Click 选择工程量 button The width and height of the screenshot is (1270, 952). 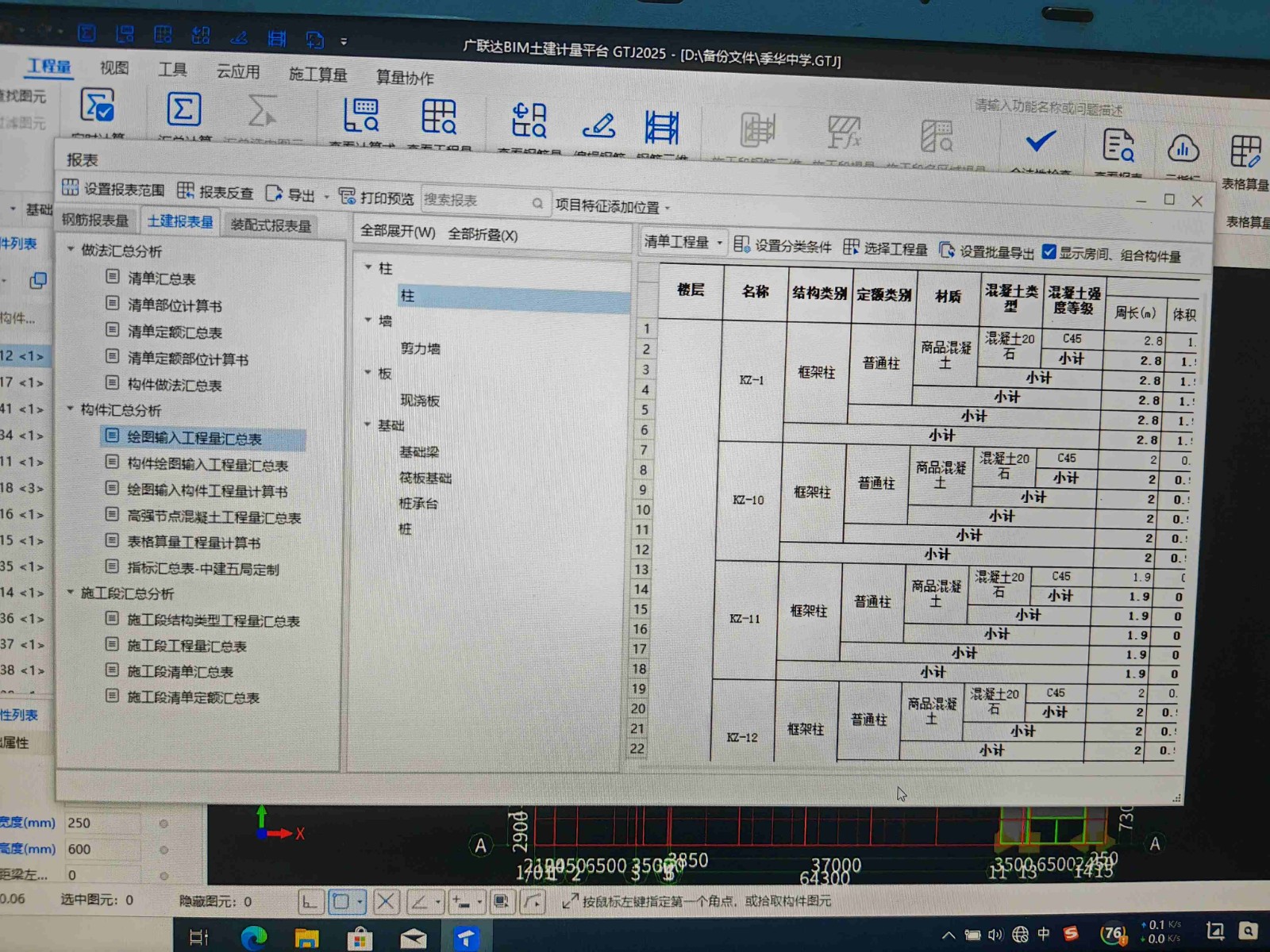pos(885,248)
